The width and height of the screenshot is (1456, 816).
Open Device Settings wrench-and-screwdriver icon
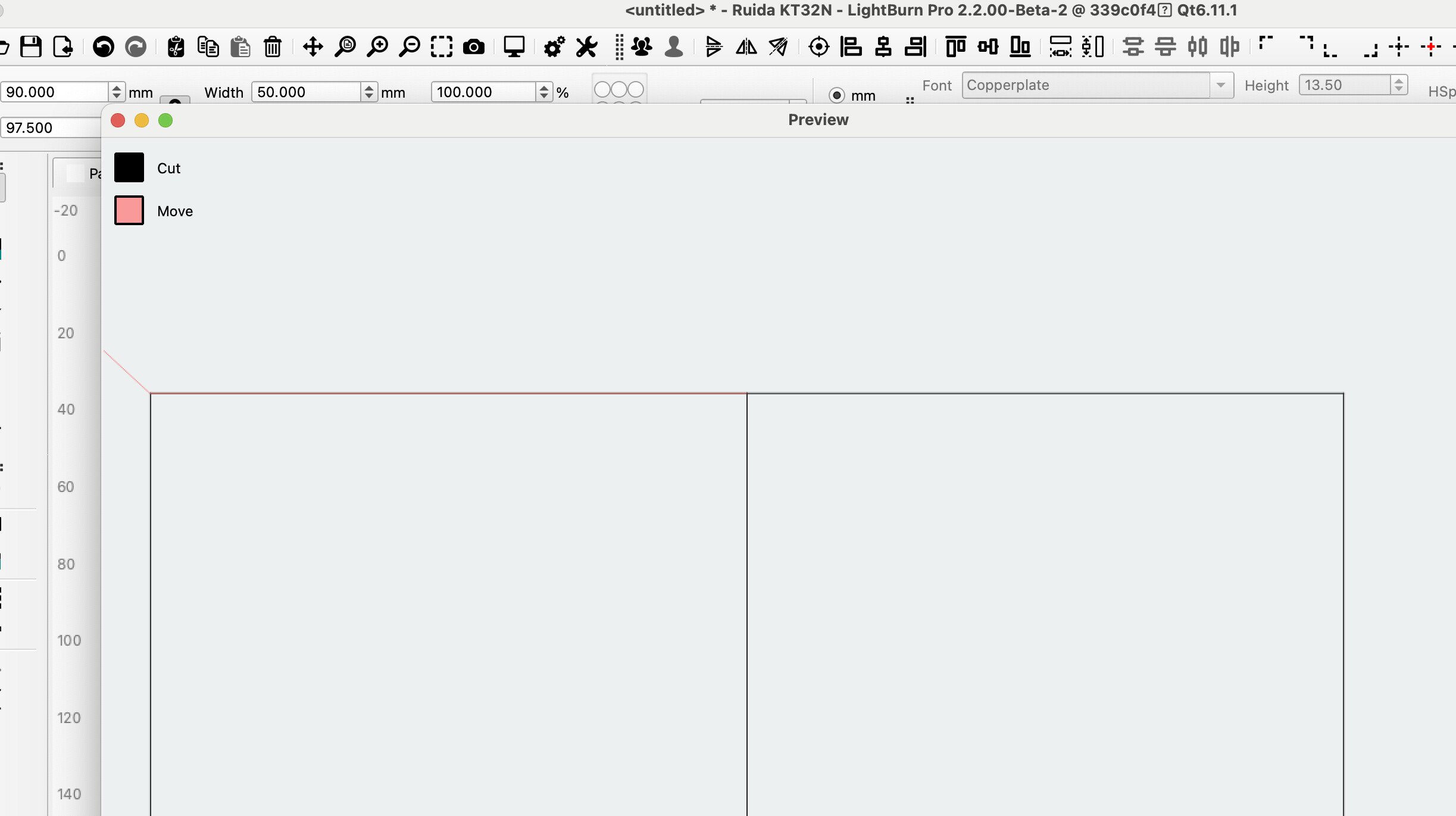click(586, 46)
